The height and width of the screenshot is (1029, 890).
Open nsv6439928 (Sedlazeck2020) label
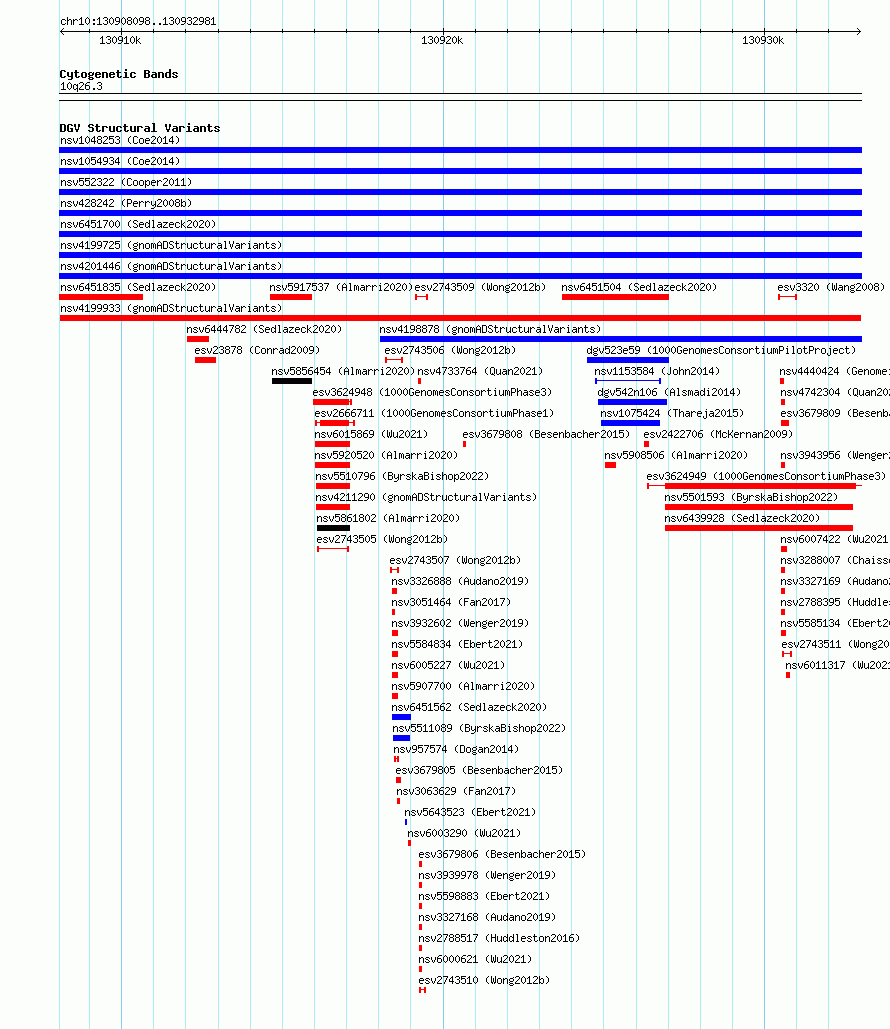pos(742,518)
